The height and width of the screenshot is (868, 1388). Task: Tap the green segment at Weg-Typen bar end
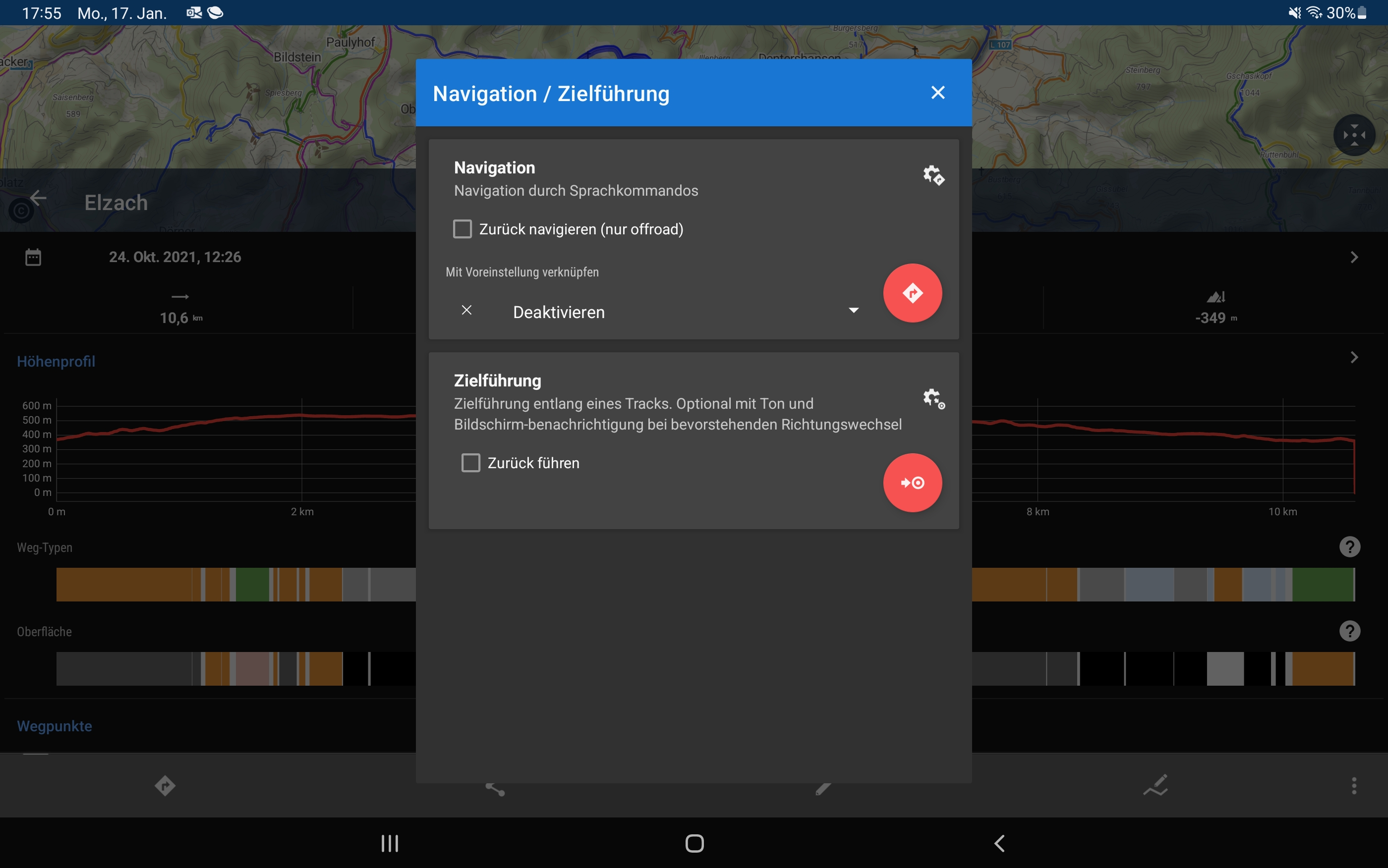(x=1323, y=585)
